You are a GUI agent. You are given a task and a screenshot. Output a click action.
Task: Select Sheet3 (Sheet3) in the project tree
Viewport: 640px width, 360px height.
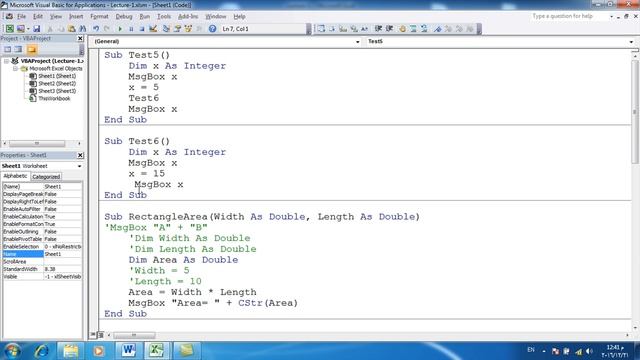[x=57, y=91]
